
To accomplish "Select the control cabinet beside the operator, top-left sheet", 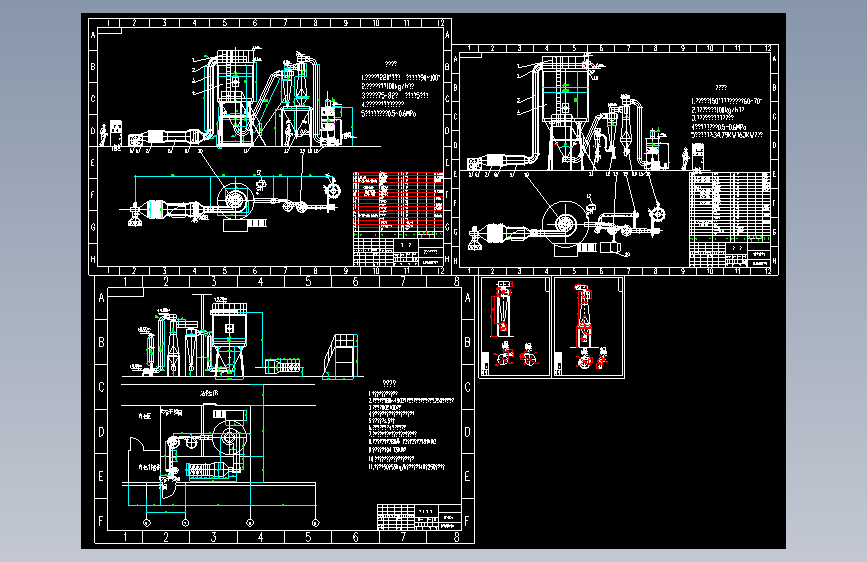I will pos(116,134).
